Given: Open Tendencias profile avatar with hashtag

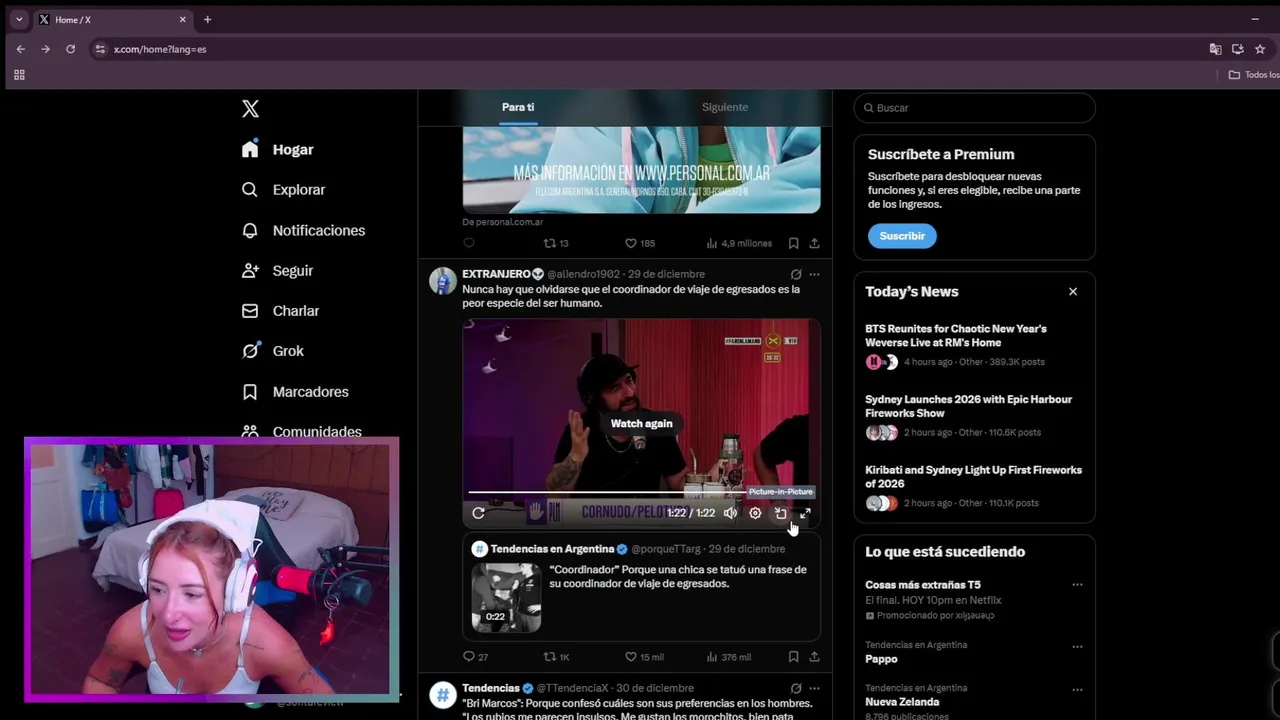Looking at the screenshot, I should click(443, 695).
